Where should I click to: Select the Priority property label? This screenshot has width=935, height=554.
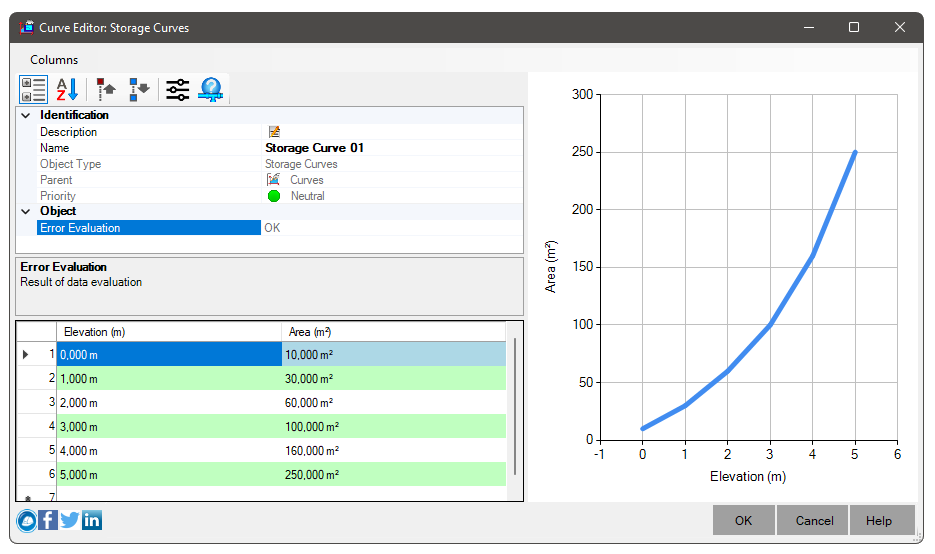pos(58,196)
